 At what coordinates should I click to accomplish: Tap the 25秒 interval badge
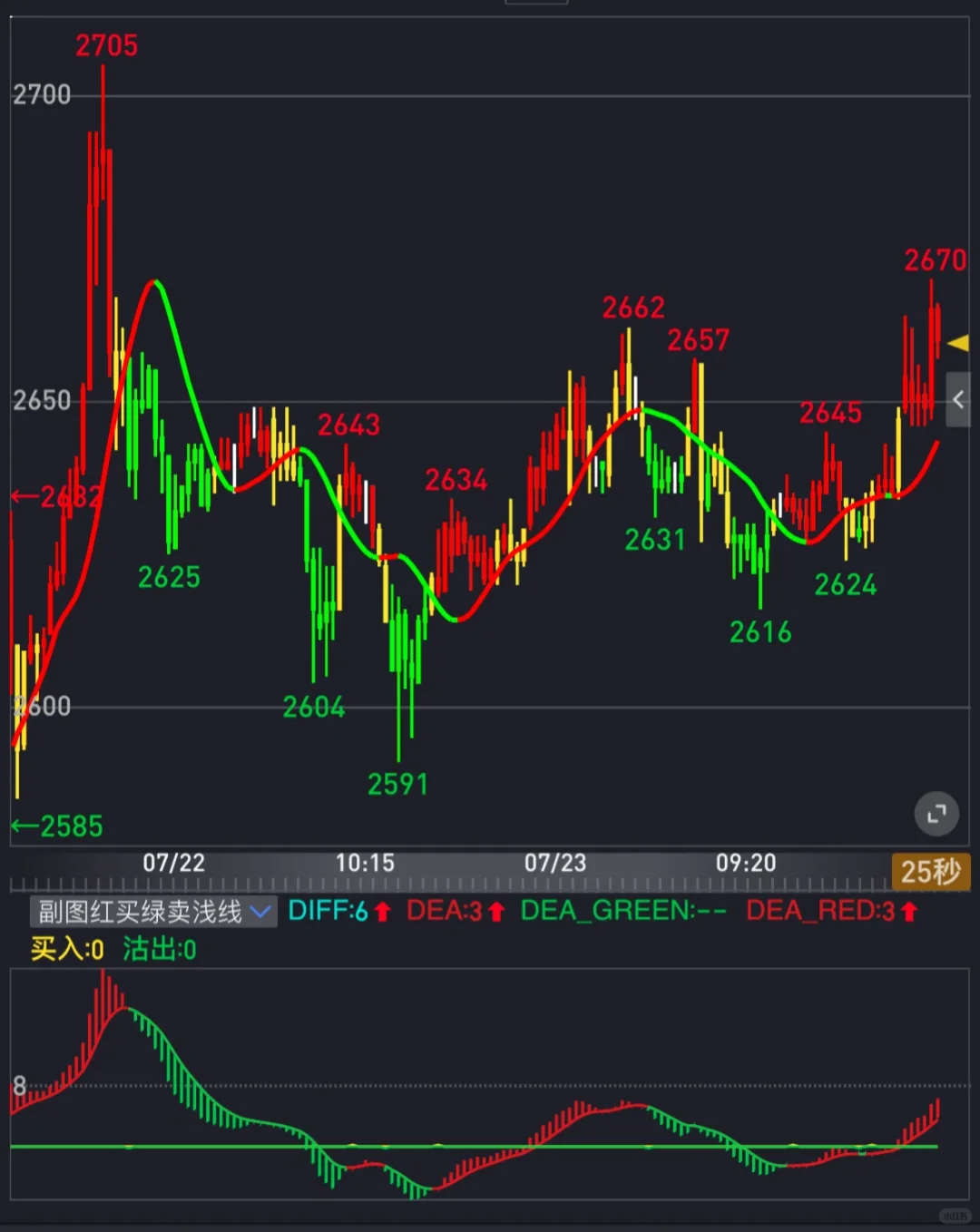pos(932,872)
